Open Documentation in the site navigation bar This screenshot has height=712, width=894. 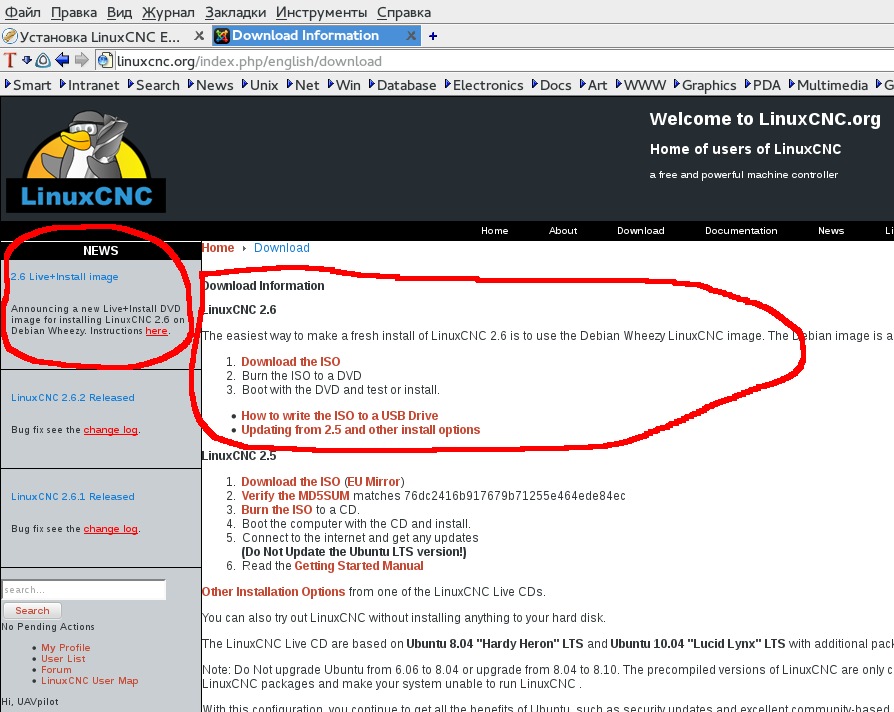point(741,230)
